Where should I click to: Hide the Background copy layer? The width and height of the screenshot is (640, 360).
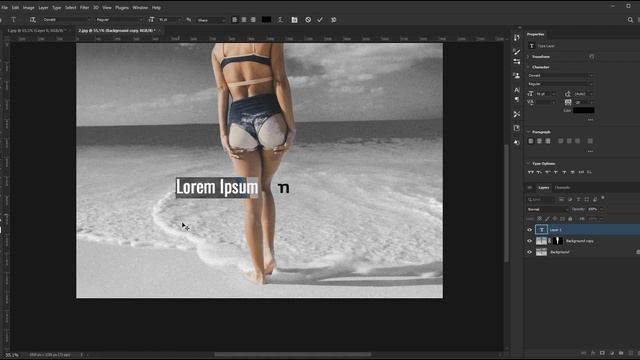(x=529, y=241)
